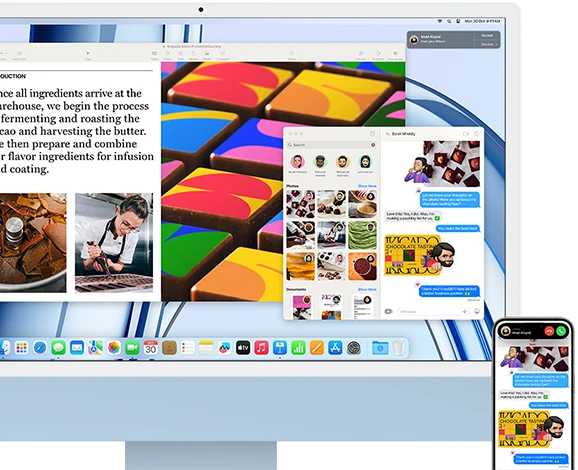578x470 pixels.
Task: Add a Comment from the Keynote toolbar
Action: [x=223, y=55]
